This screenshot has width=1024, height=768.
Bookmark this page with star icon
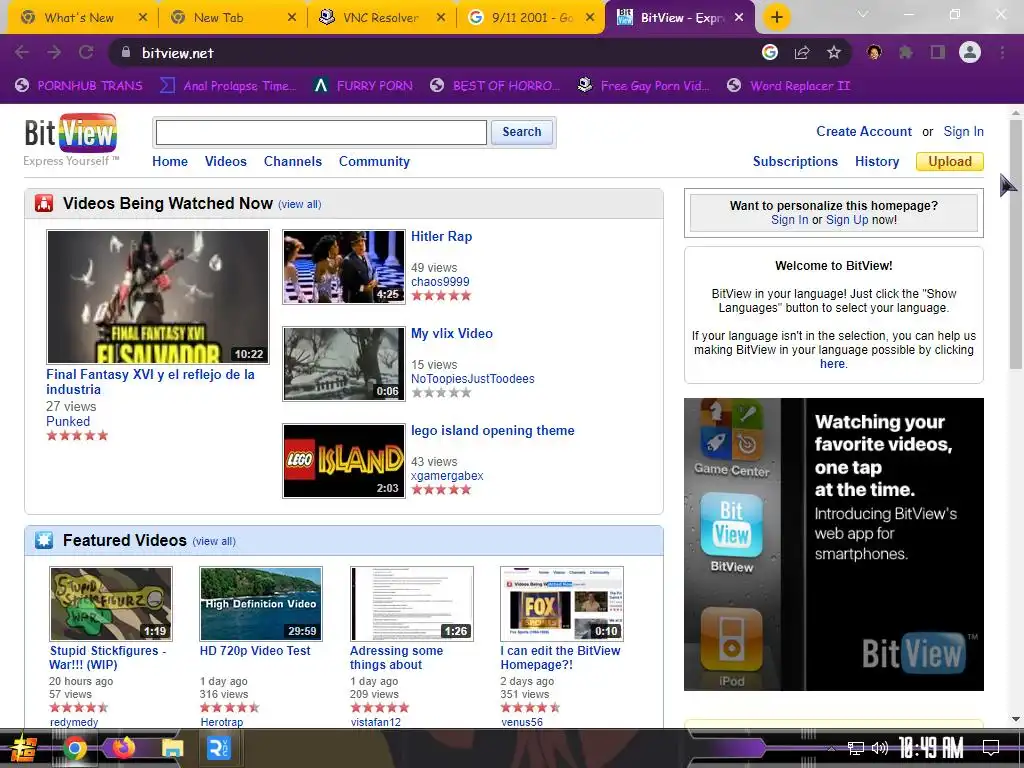tap(834, 52)
